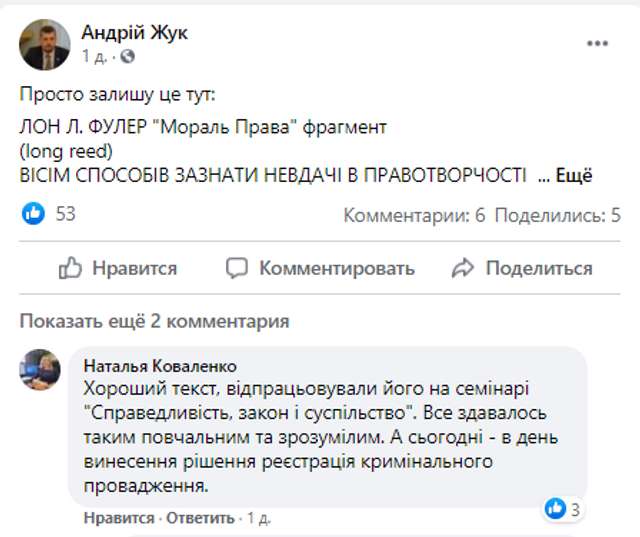The image size is (640, 537).
Task: Open Наталья Коваленко's profile name
Action: pyautogui.click(x=160, y=365)
